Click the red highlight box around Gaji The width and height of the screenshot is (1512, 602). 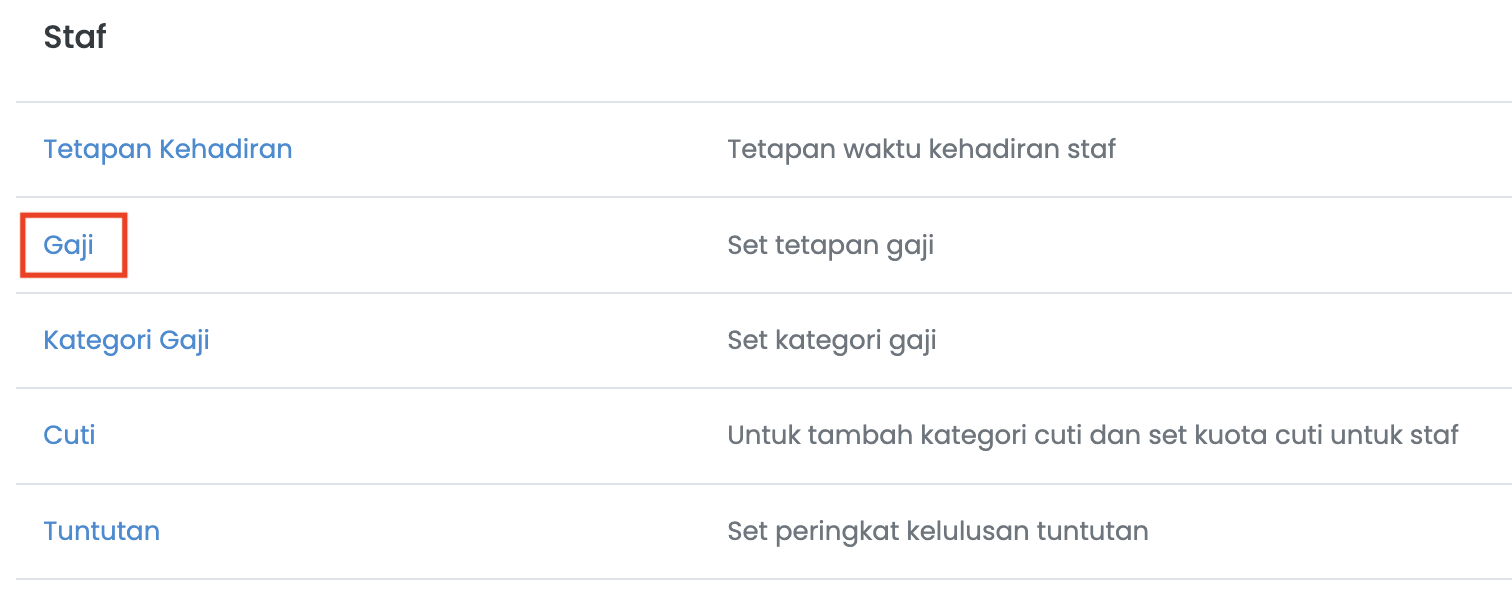[74, 245]
